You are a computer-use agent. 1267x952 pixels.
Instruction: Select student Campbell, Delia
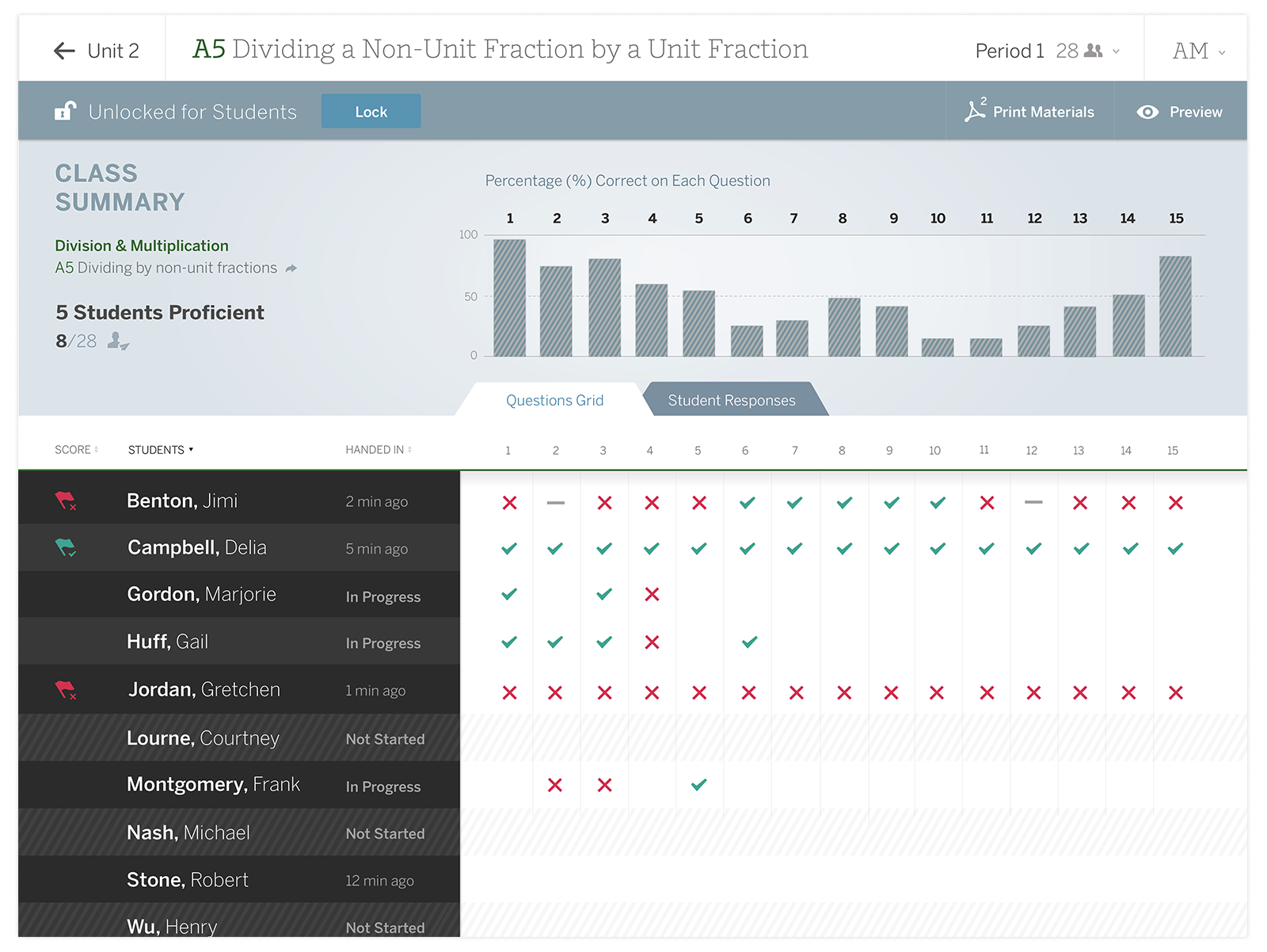pyautogui.click(x=197, y=547)
